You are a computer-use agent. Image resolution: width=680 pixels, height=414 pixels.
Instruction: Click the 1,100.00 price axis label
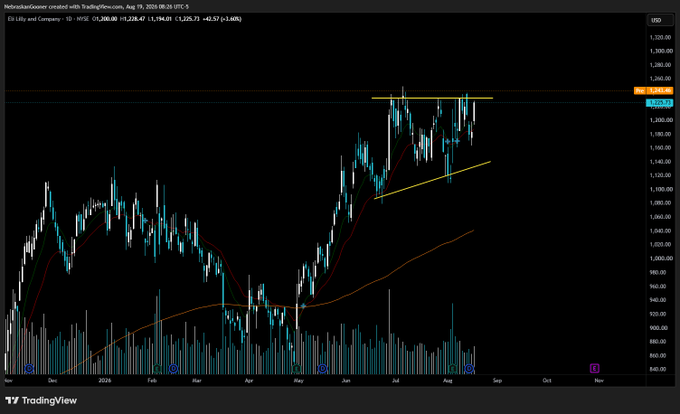660,189
